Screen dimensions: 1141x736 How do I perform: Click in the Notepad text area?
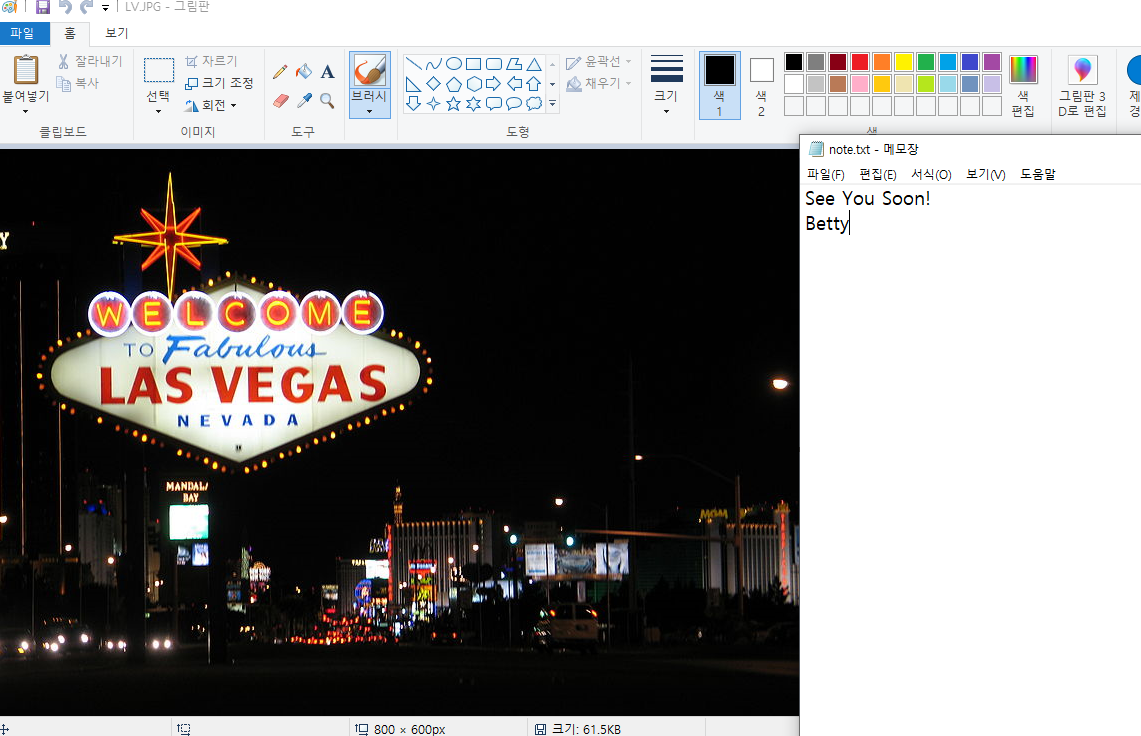(970, 460)
